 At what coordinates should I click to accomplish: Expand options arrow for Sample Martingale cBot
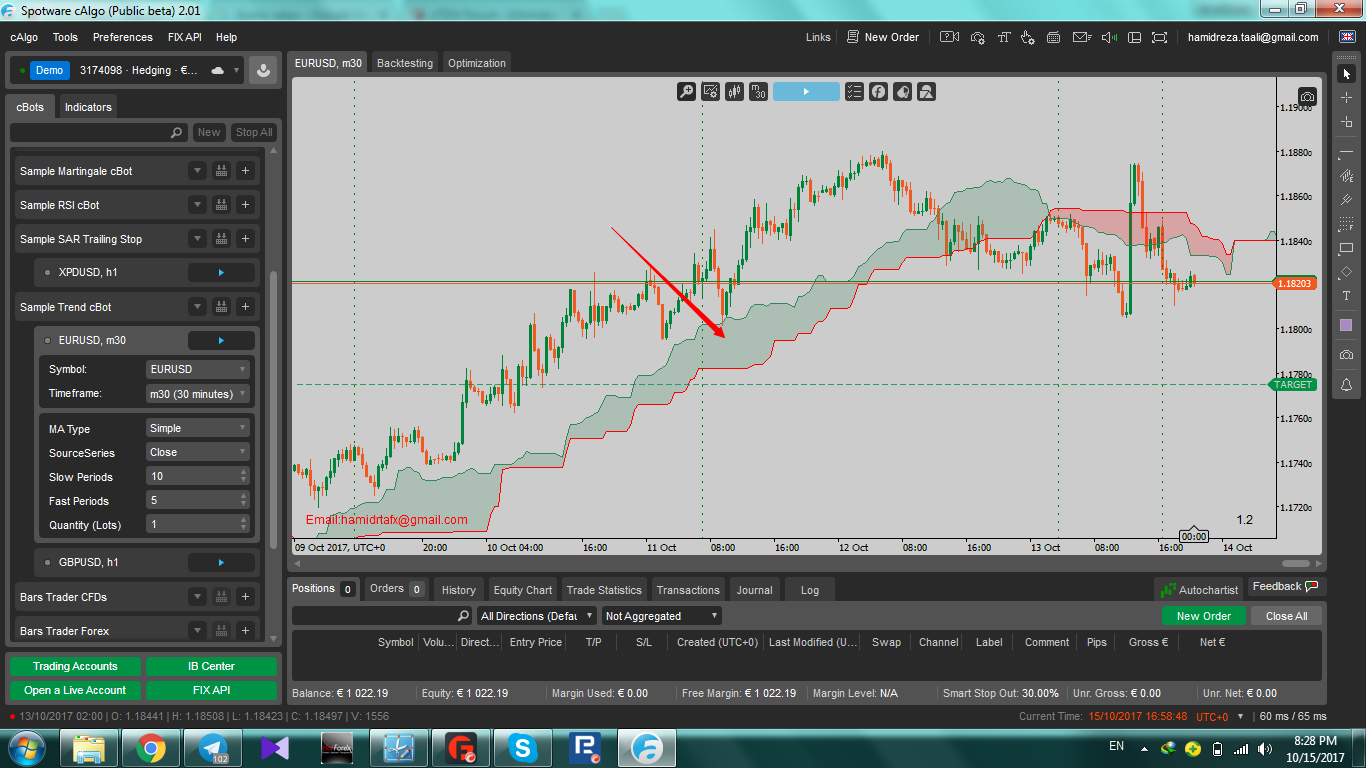(x=197, y=171)
